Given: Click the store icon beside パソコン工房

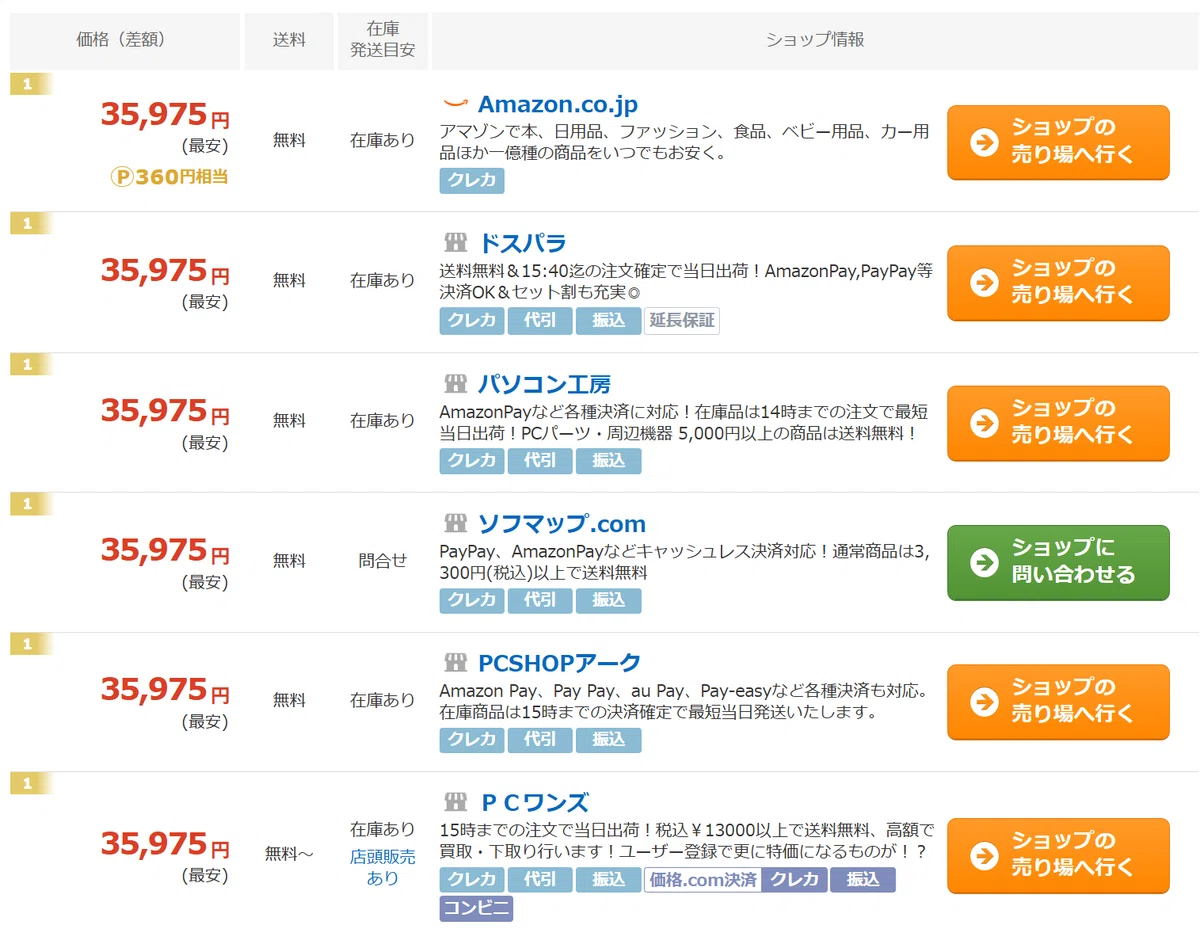Looking at the screenshot, I should coord(455,384).
